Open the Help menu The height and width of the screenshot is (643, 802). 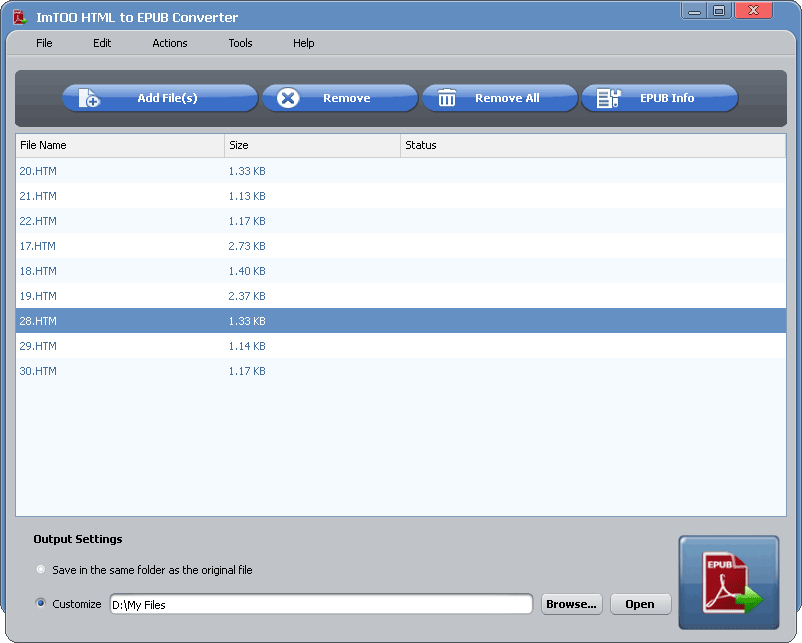[304, 43]
